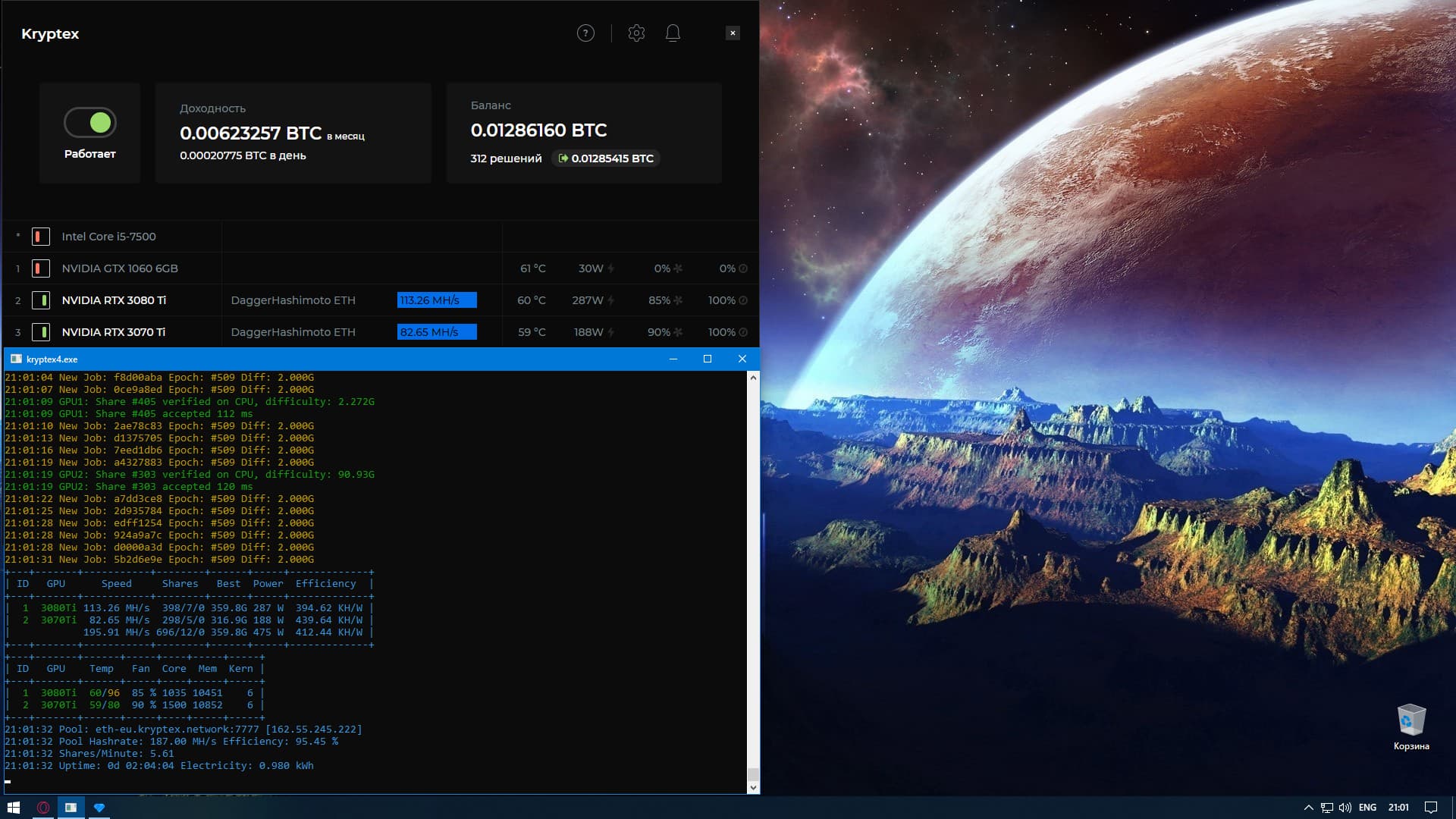
Task: Open the Корзина recycle bin desktop icon
Action: coord(1411,727)
